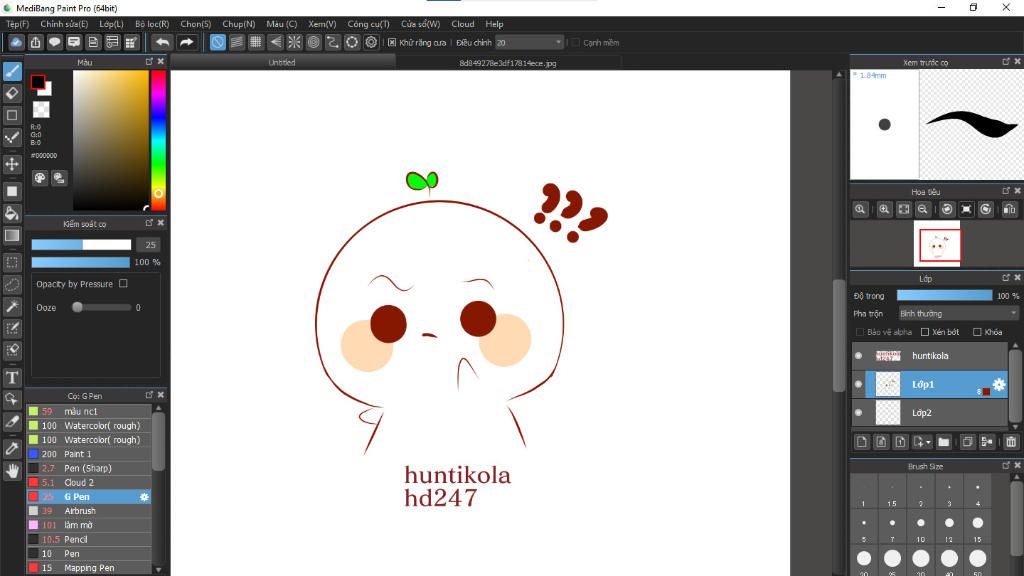Select the Eraser tool
Screen dimensions: 1024x576
(12, 93)
